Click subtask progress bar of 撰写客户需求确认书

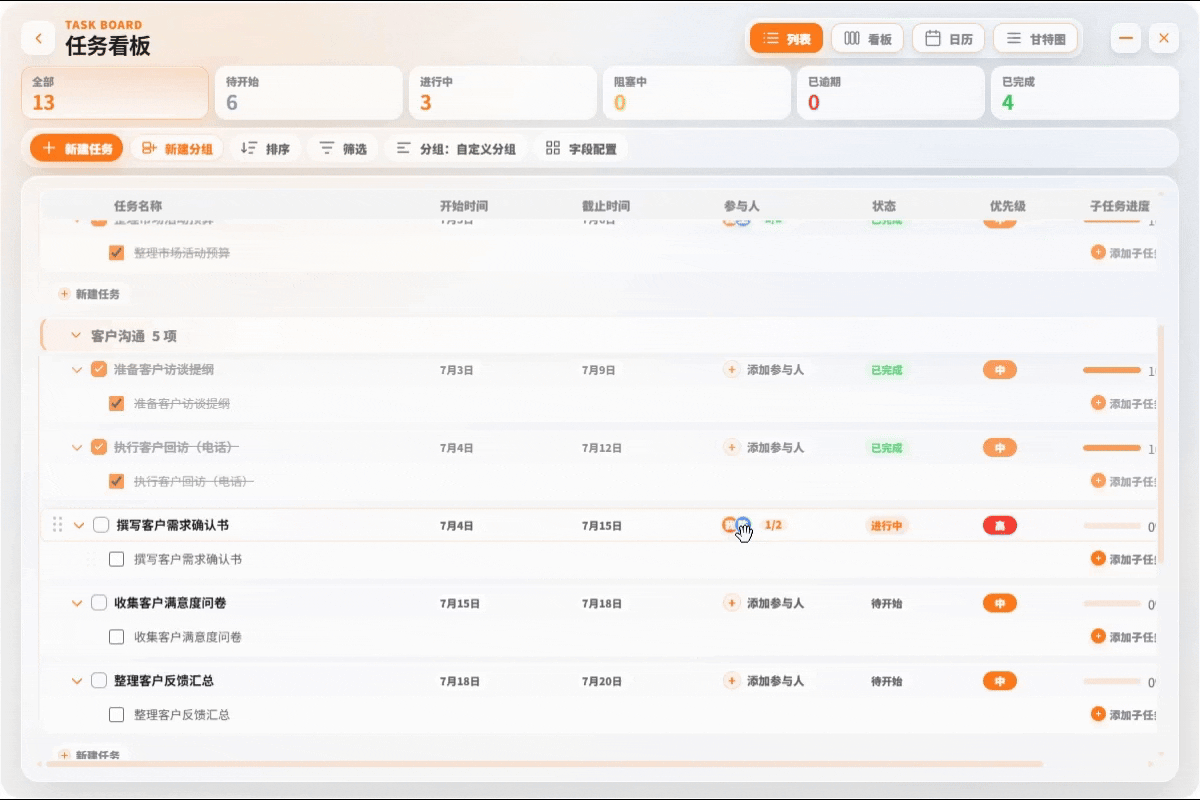click(x=1112, y=525)
